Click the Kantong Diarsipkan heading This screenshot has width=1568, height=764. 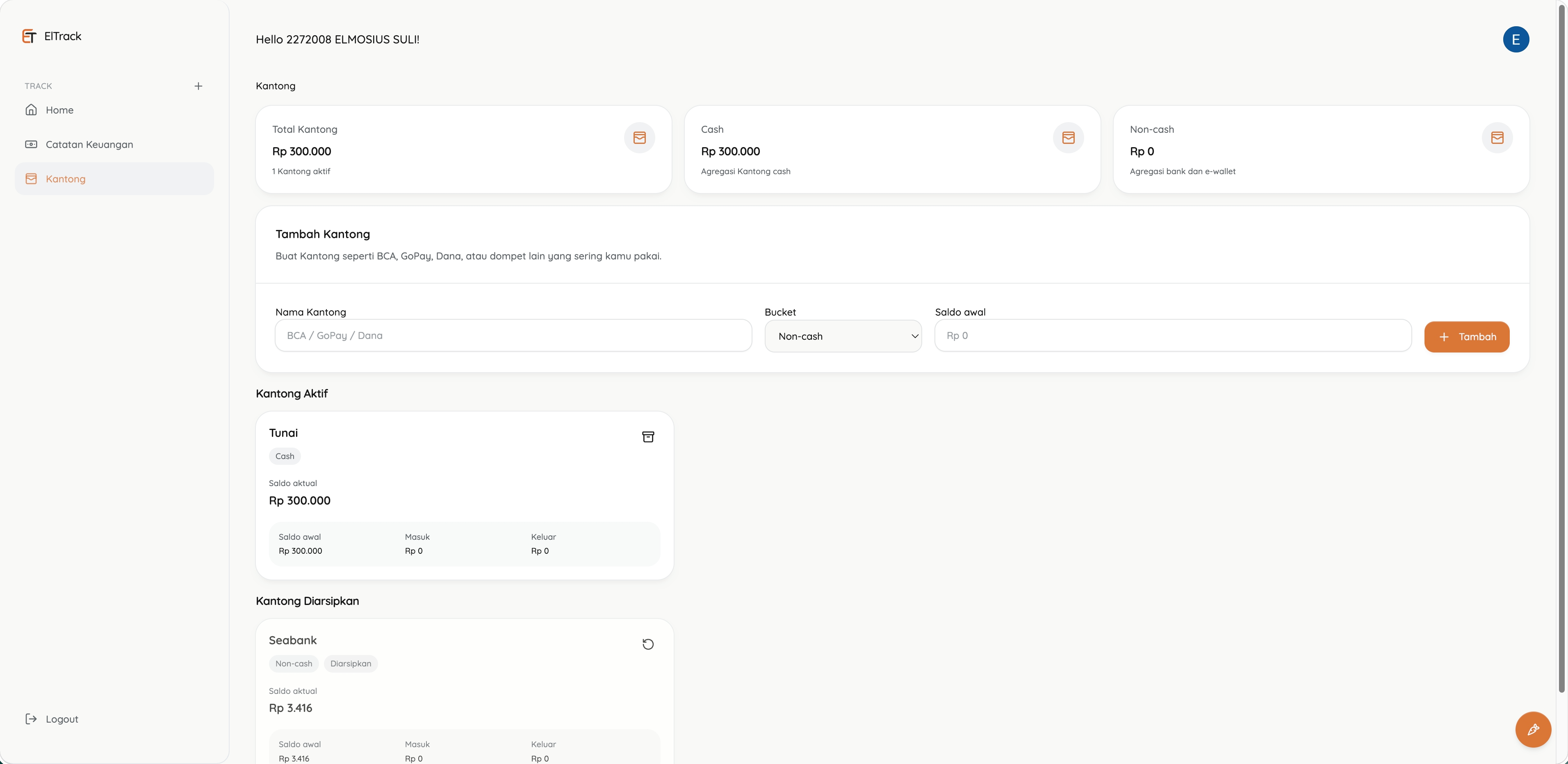308,601
